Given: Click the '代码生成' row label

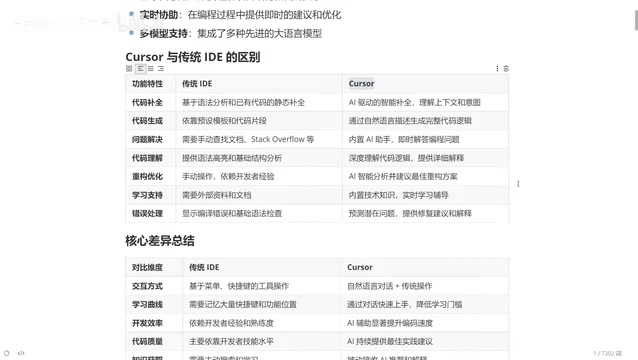Looking at the screenshot, I should pos(147,121).
